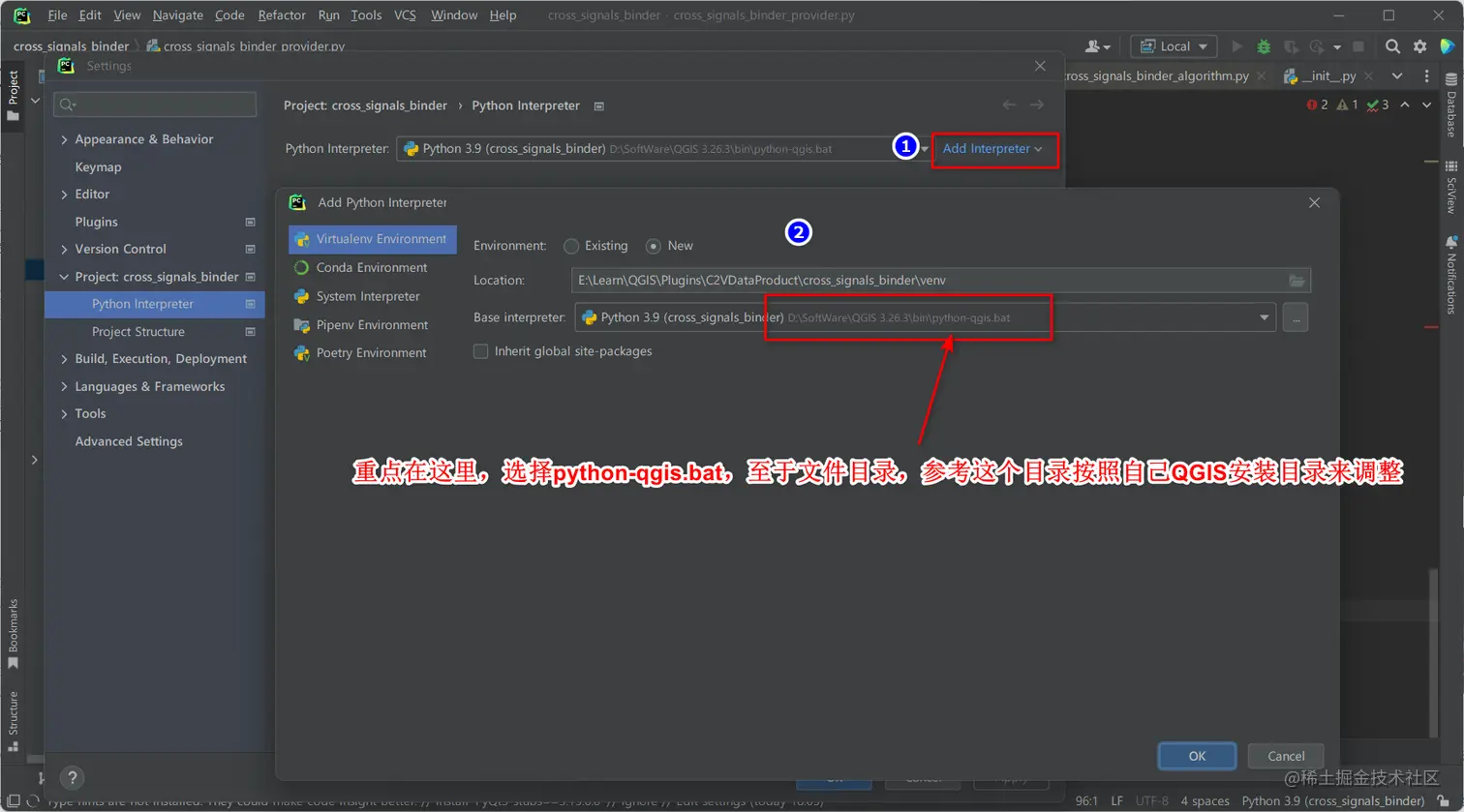Screen dimensions: 1464x812
Task: Click the Settings search field
Action: click(155, 105)
